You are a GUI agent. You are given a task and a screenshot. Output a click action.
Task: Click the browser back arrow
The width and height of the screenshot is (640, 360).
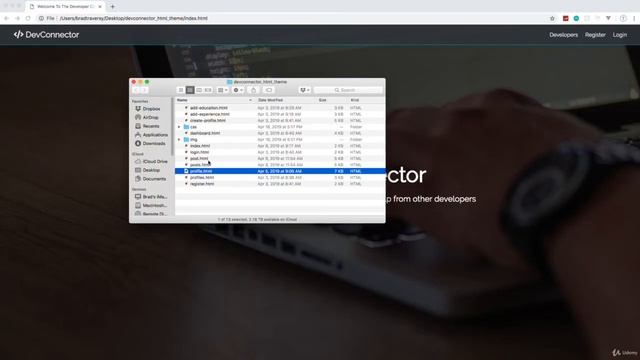(x=6, y=18)
